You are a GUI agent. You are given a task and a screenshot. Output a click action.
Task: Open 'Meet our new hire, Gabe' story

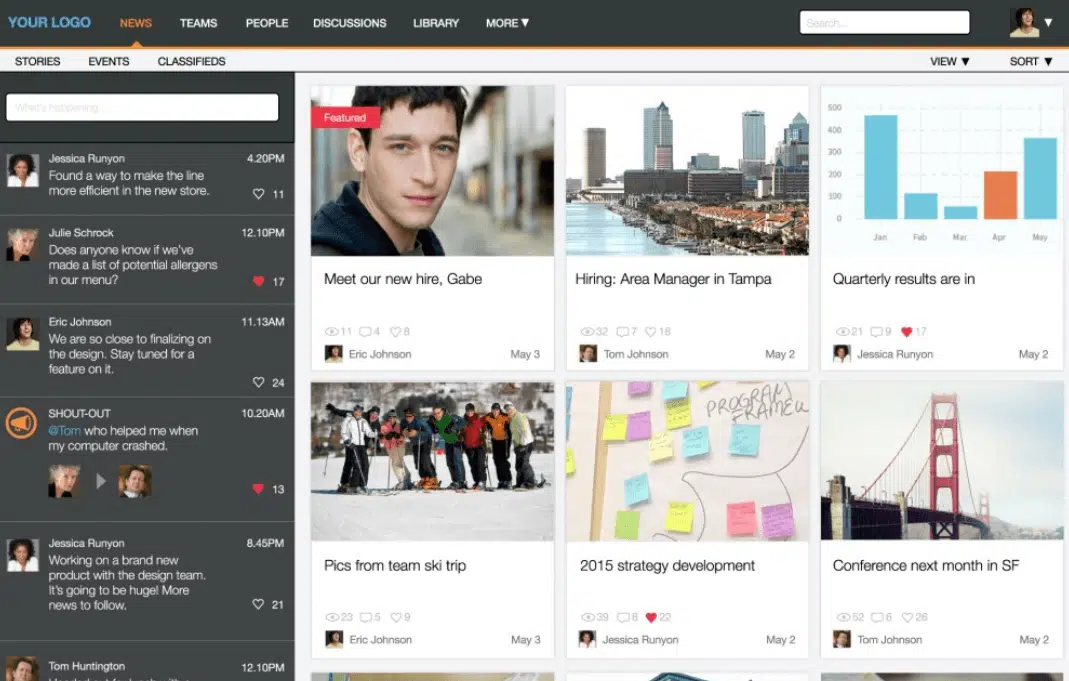(x=403, y=279)
